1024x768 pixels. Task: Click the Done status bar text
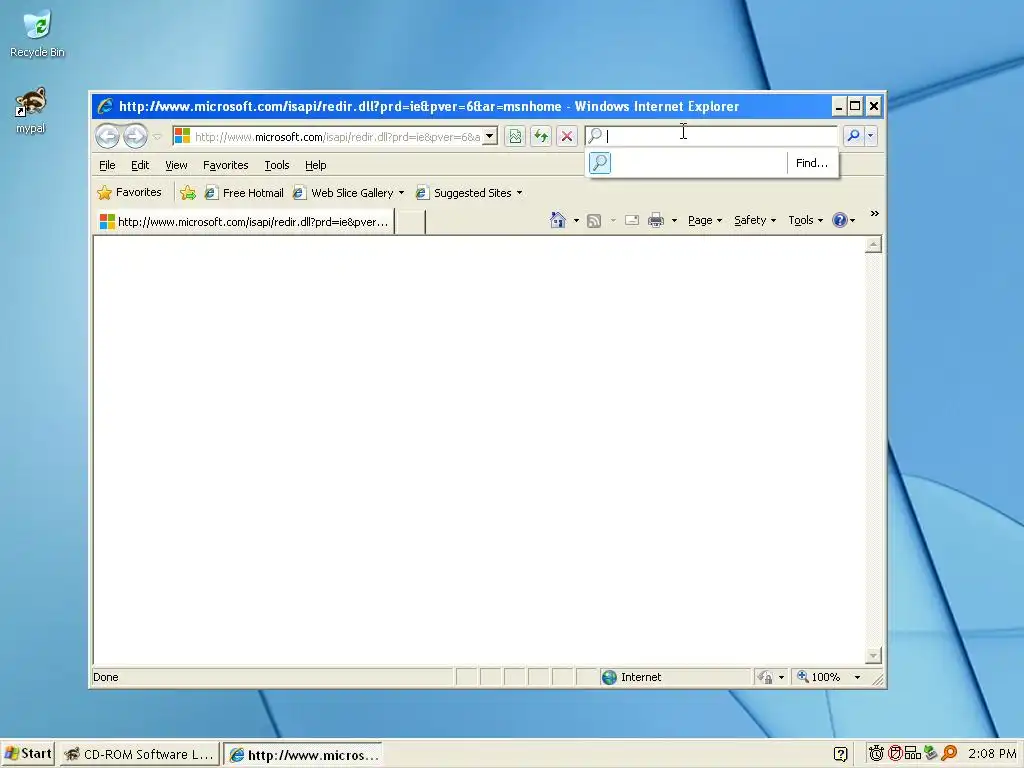(x=106, y=677)
